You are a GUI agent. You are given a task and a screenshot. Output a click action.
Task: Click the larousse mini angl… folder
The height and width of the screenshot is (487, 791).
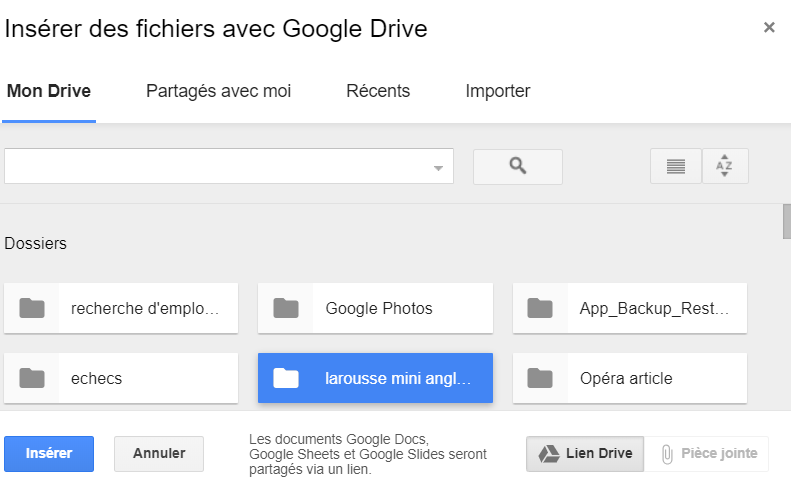pos(375,378)
